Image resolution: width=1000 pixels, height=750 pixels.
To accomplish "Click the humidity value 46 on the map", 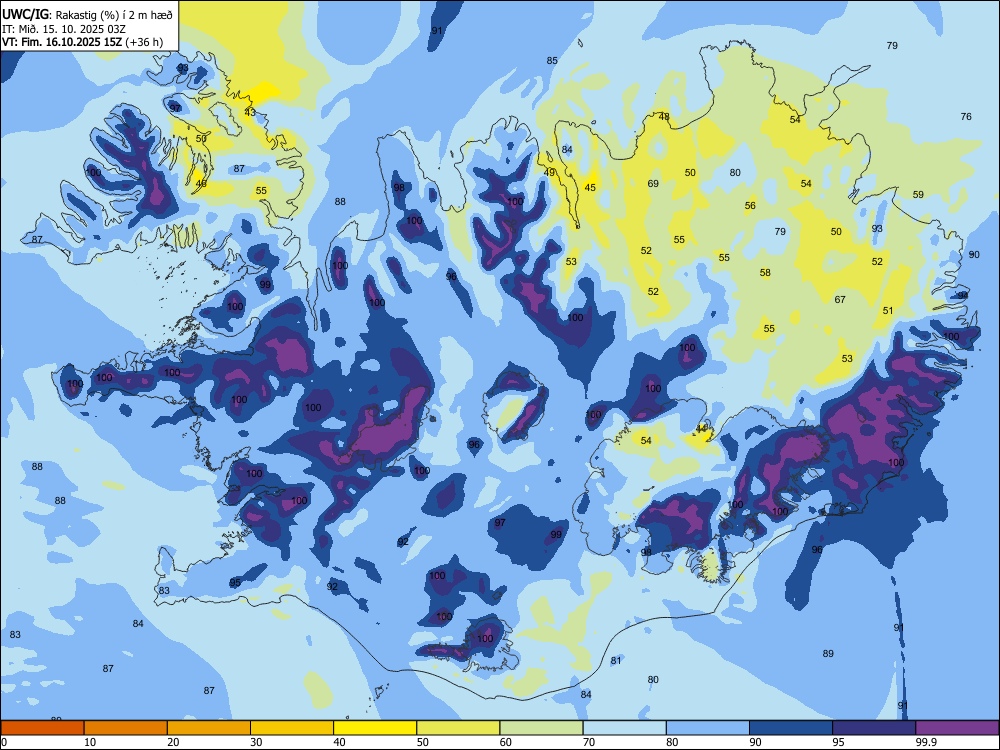I will (201, 184).
